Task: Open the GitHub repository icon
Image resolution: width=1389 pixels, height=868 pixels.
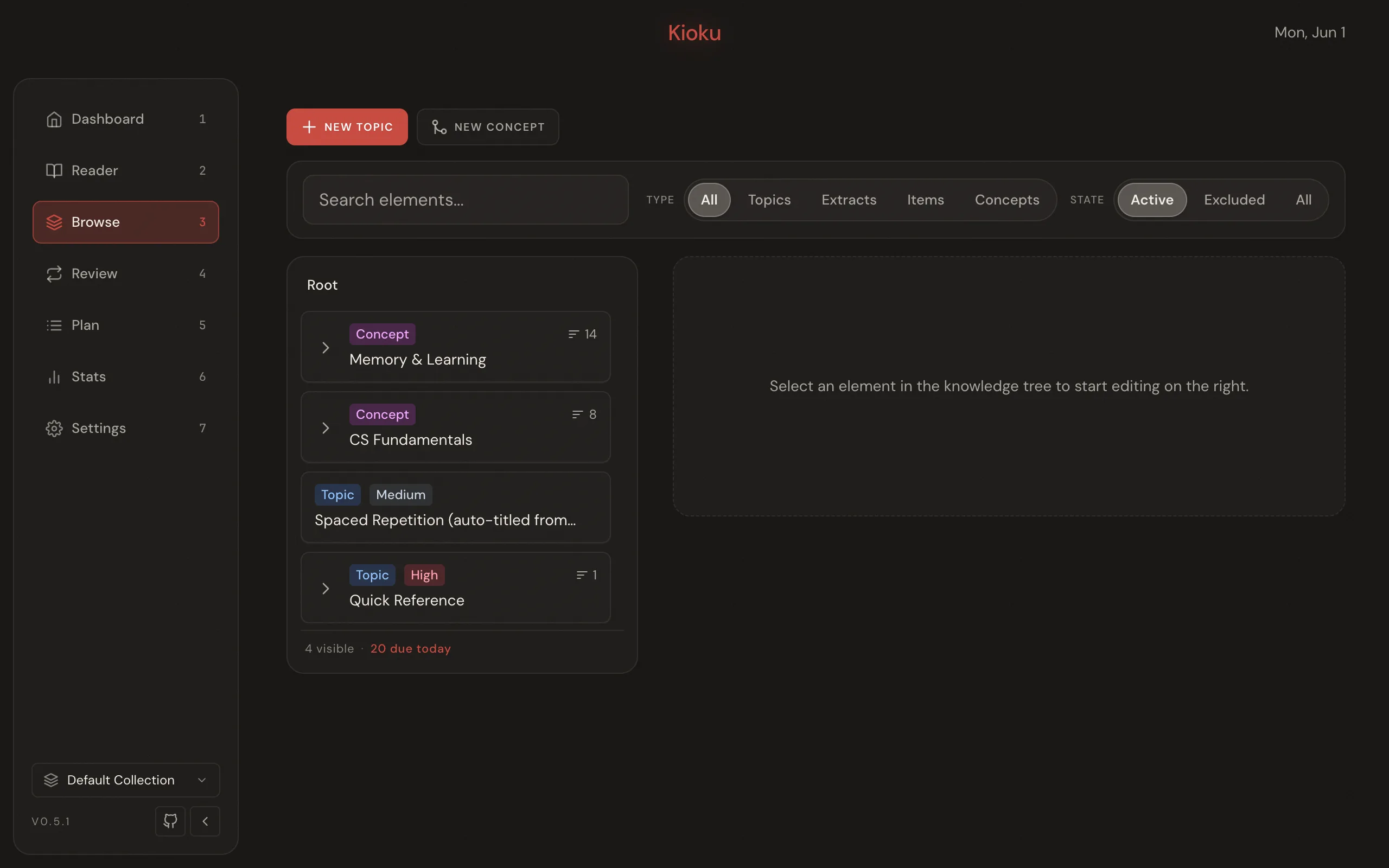Action: click(170, 821)
